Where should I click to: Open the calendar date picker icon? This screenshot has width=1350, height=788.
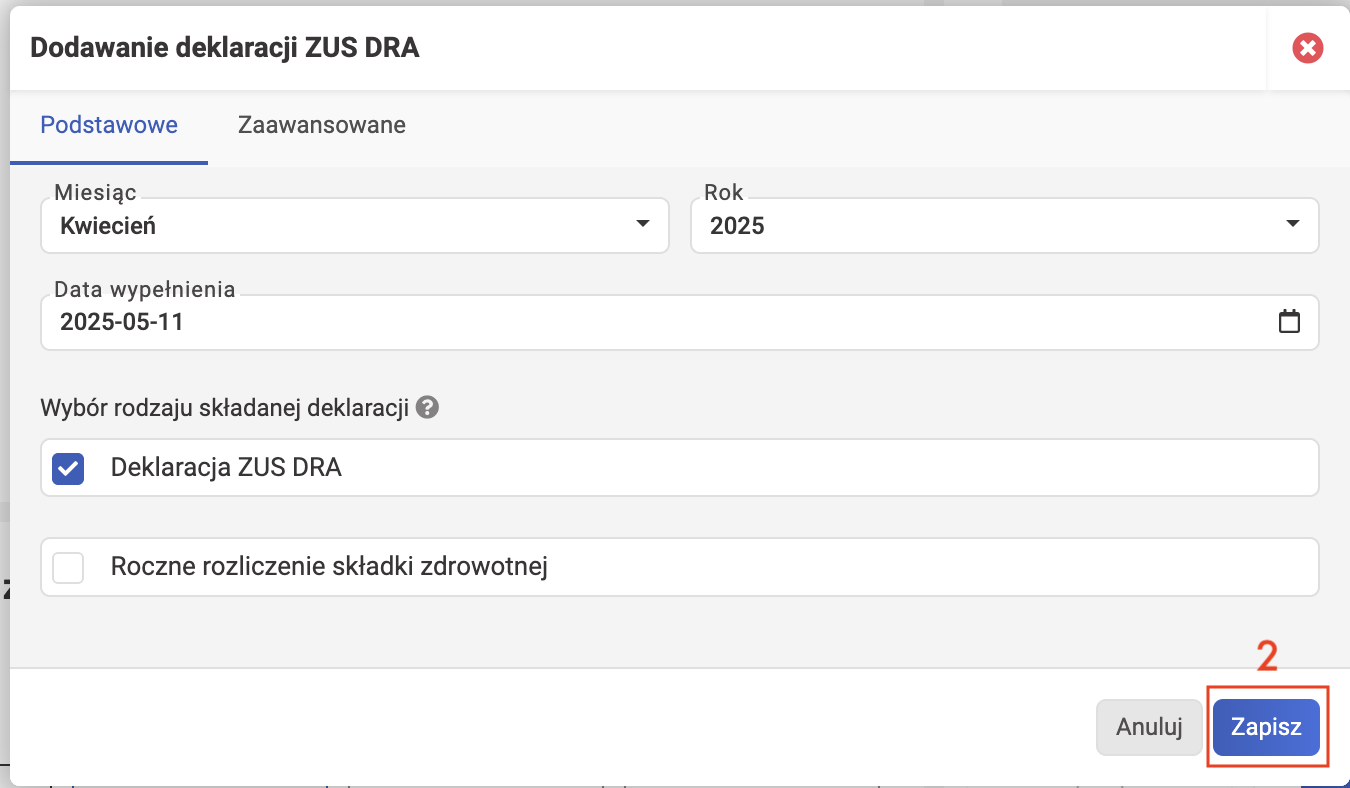[x=1290, y=322]
